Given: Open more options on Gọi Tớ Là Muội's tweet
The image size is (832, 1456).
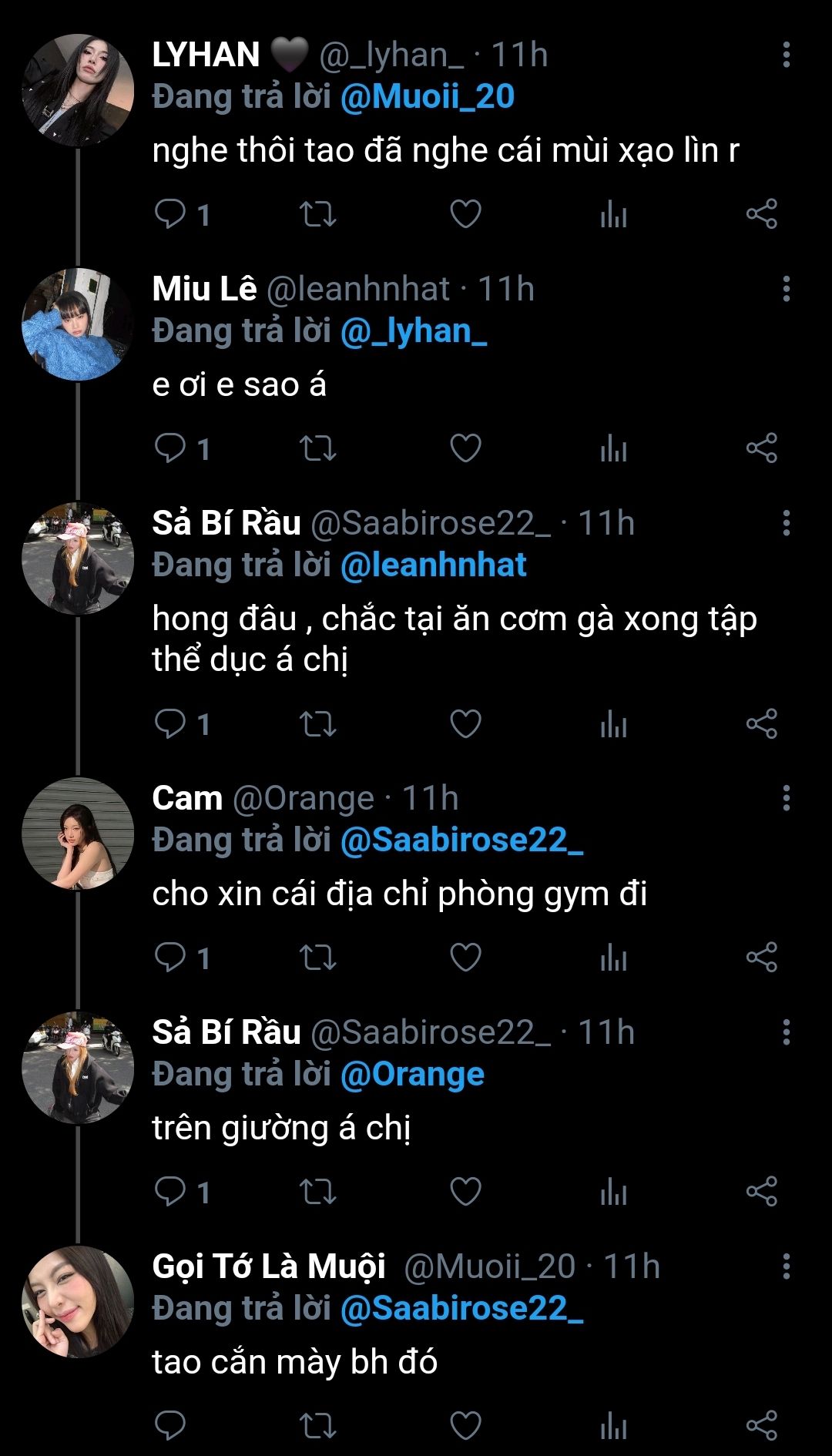Looking at the screenshot, I should [786, 1266].
